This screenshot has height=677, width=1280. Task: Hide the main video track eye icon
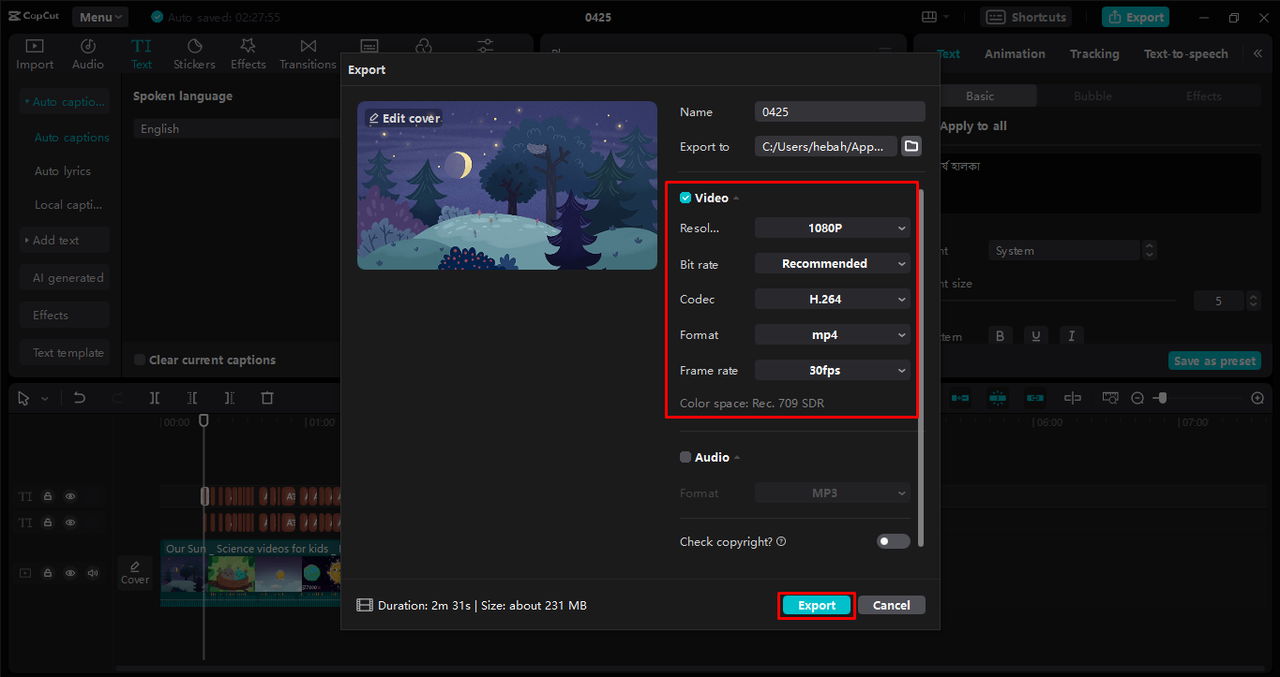tap(70, 573)
